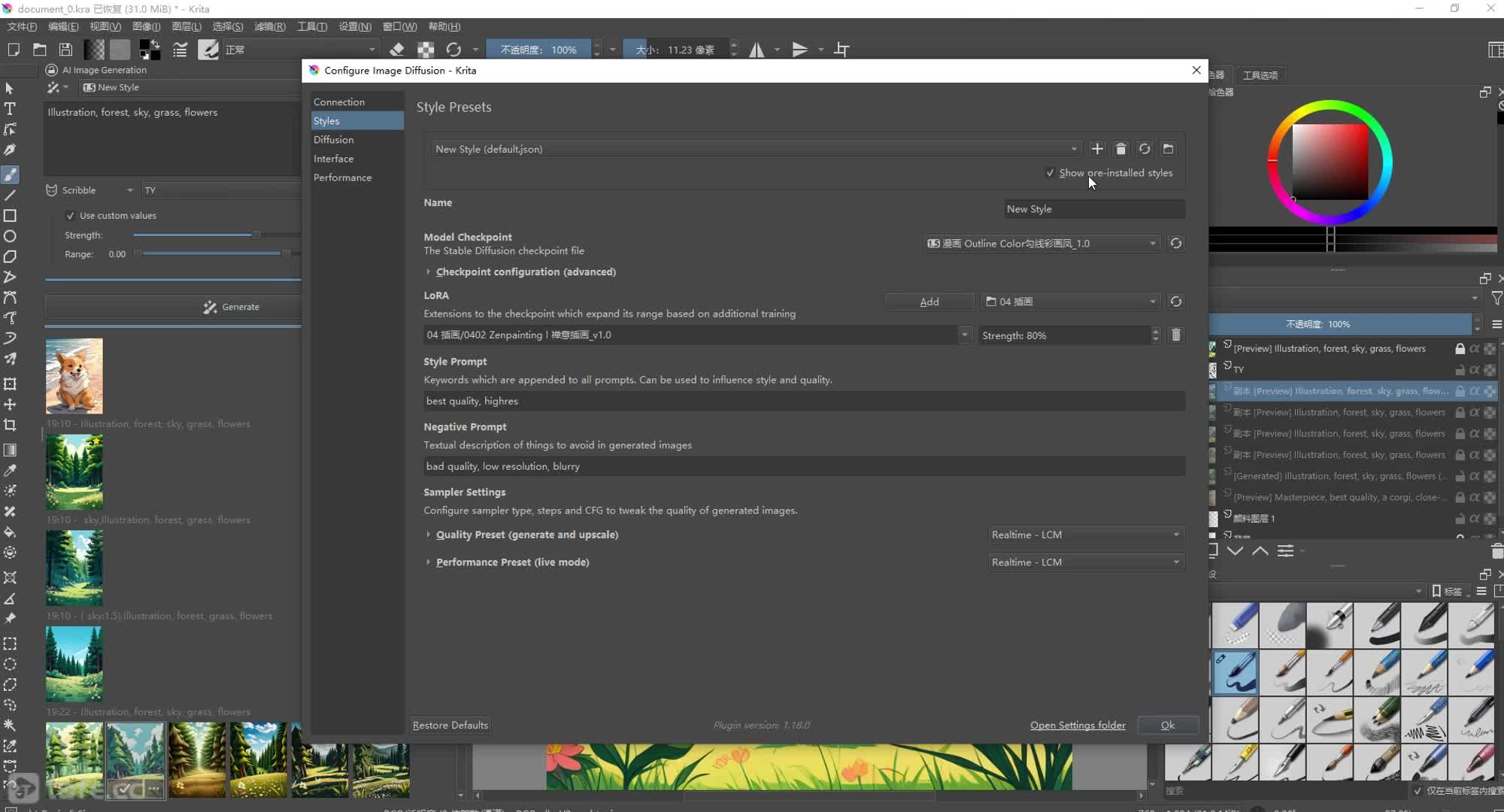Close the Configure Image Diffusion dialog
The width and height of the screenshot is (1504, 812).
click(1196, 70)
